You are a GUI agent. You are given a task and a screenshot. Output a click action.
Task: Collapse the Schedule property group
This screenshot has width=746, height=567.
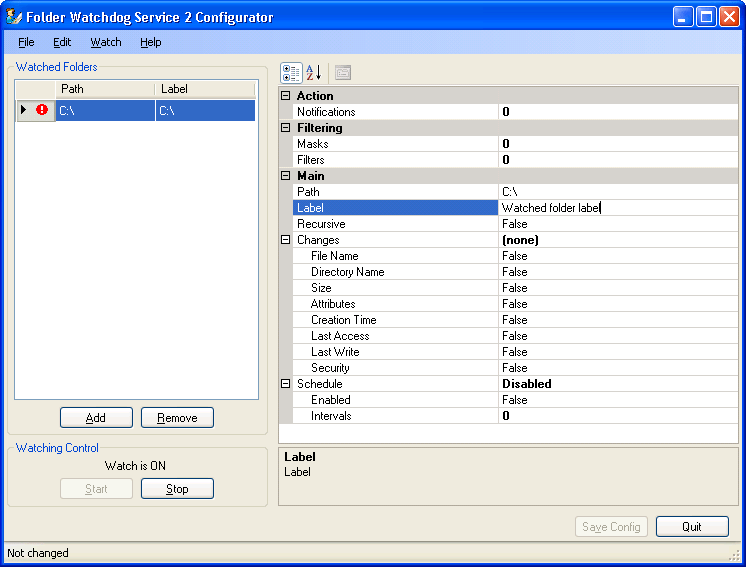point(285,383)
